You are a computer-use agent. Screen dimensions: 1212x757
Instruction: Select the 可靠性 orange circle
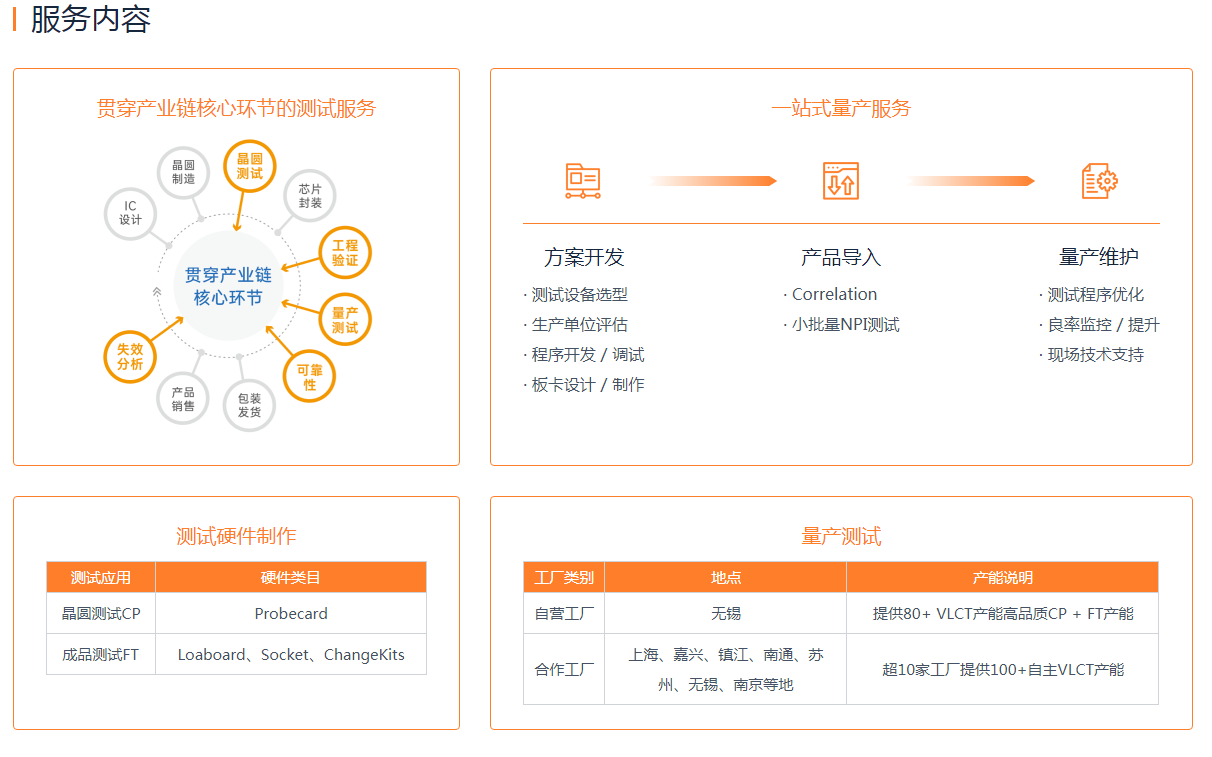click(309, 377)
